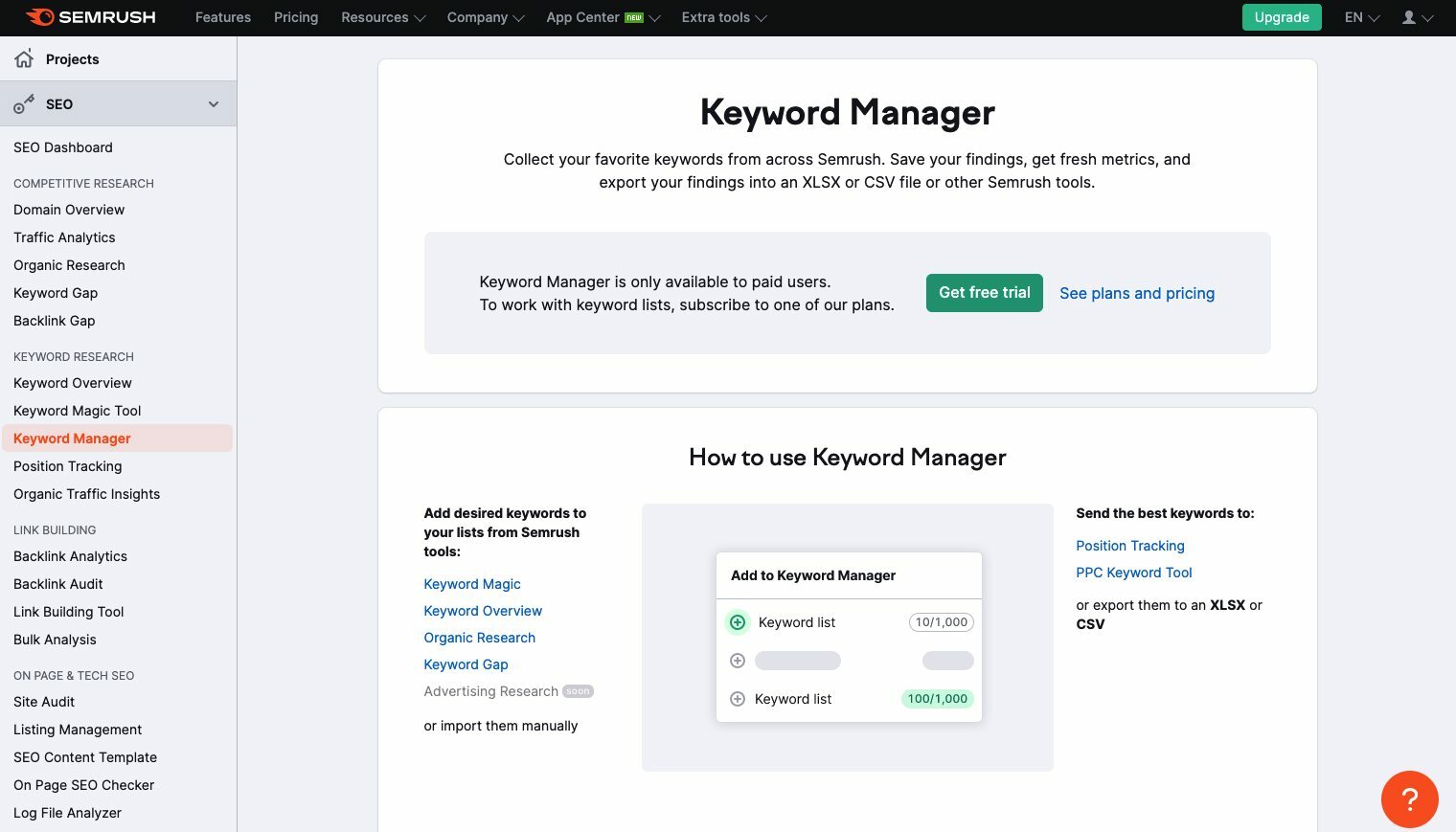Screen dimensions: 1456x832
Task: Open the Pricing menu item
Action: 296,17
